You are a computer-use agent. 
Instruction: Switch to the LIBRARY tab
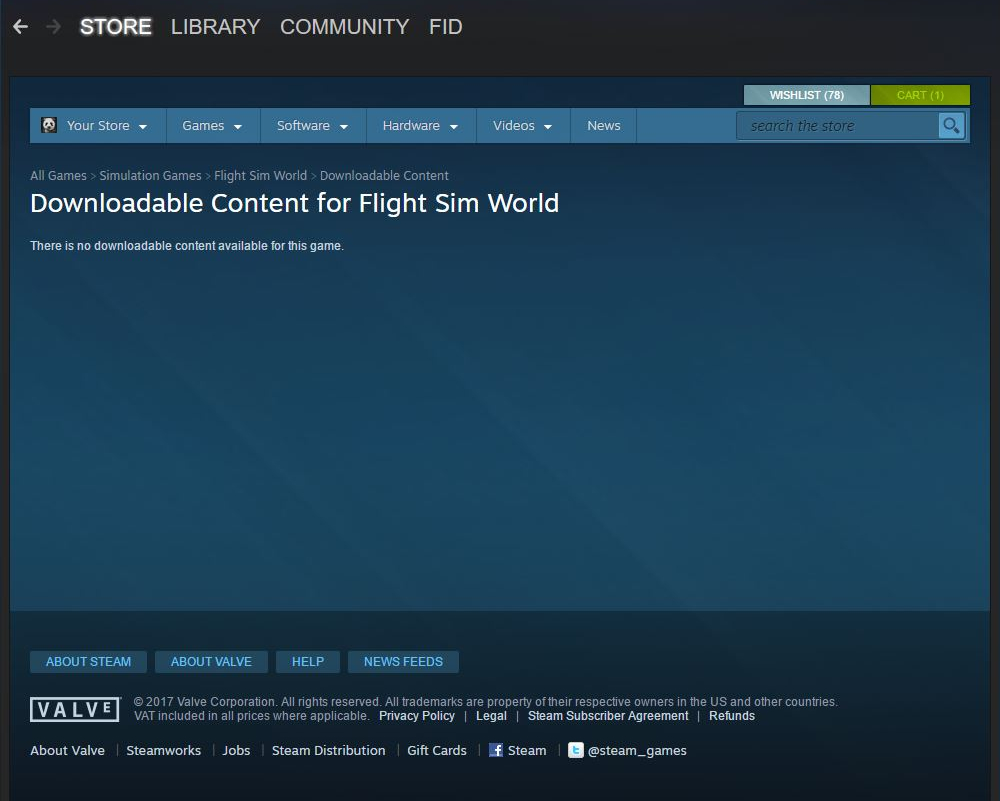click(x=216, y=27)
